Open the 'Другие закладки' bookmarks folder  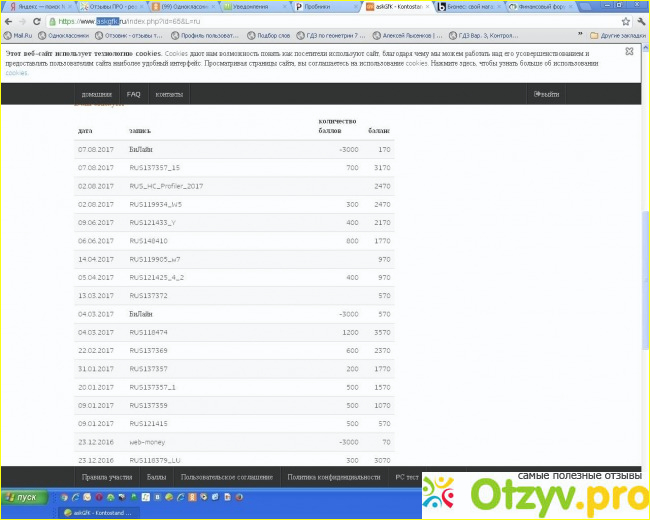(616, 35)
